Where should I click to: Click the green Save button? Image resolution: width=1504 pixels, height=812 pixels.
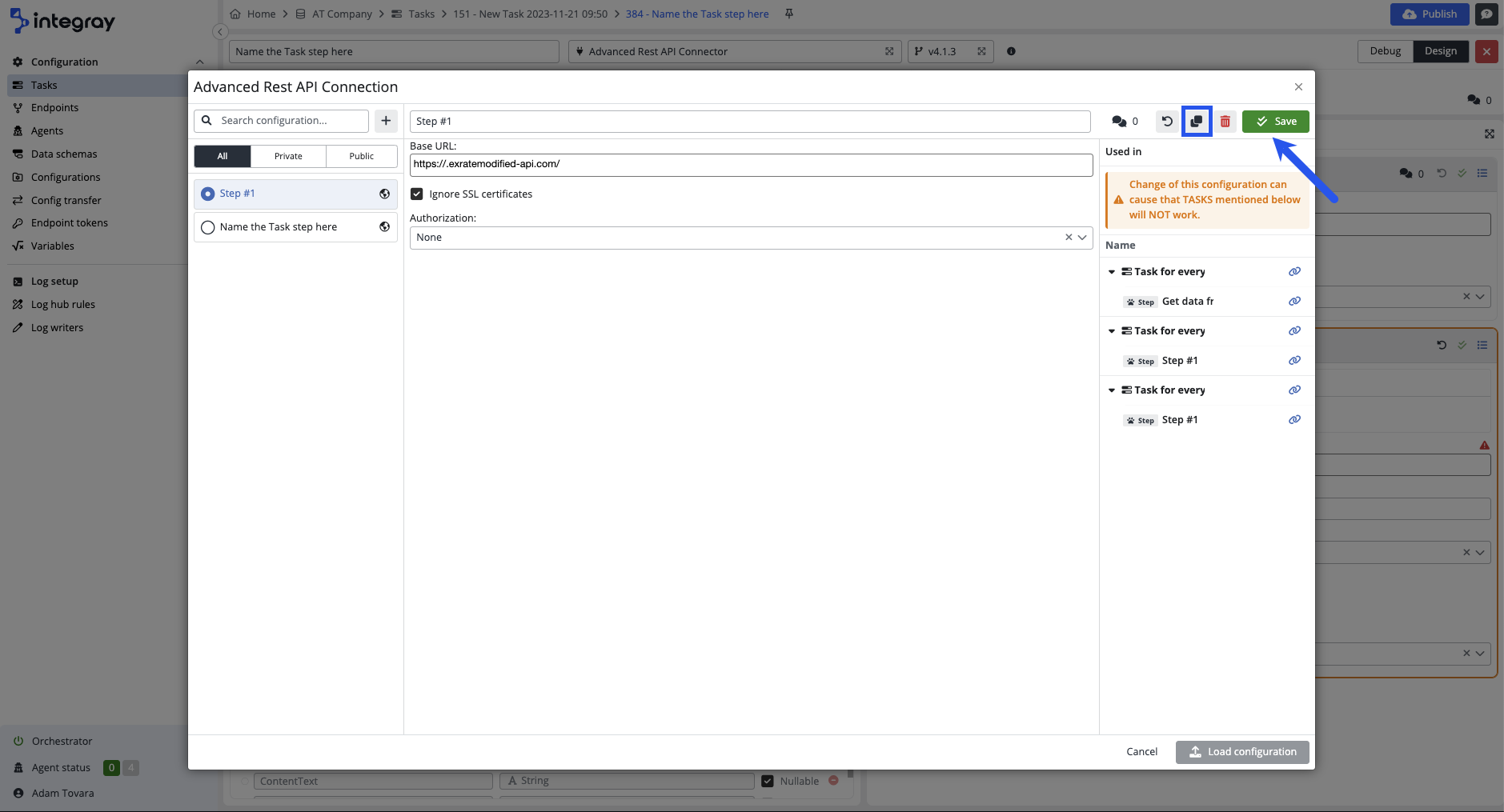coord(1275,122)
